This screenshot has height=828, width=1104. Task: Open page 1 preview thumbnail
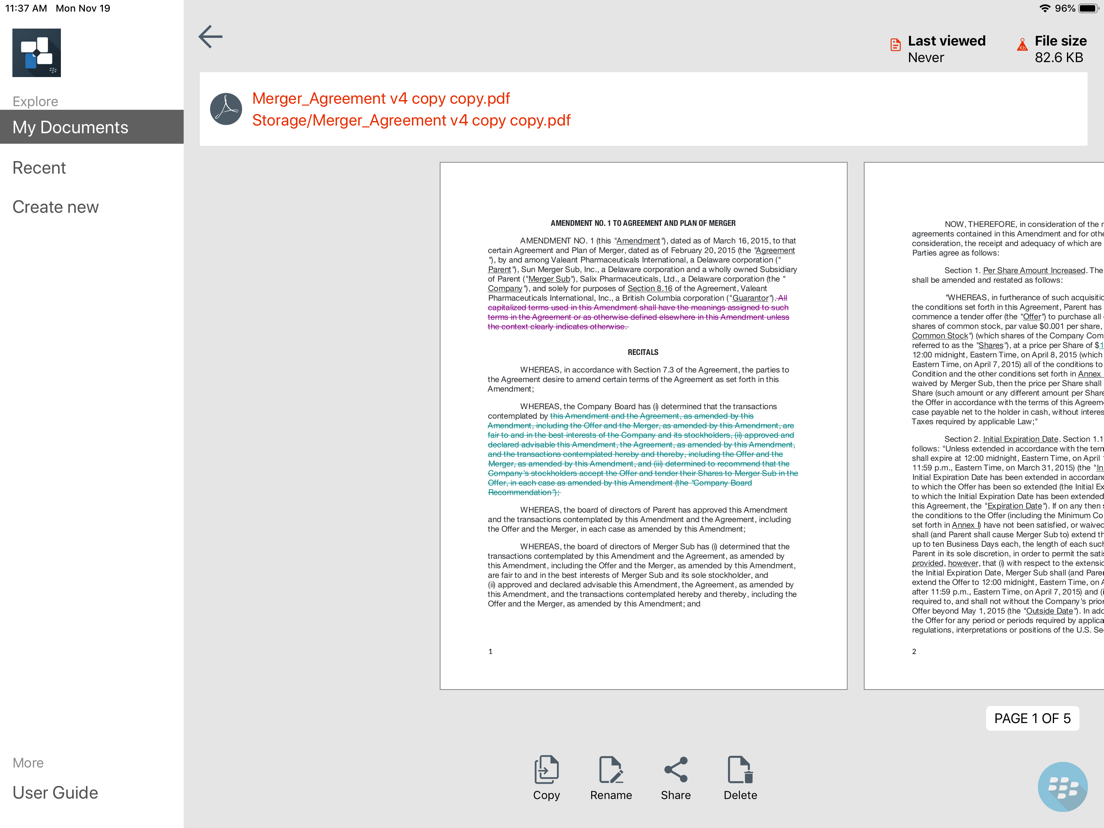(644, 426)
